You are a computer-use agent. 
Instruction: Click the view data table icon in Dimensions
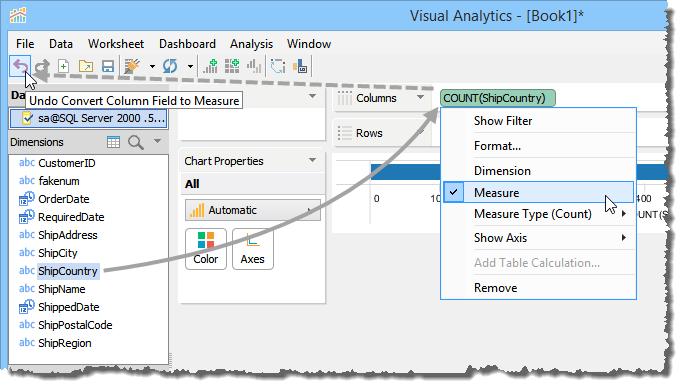(113, 142)
